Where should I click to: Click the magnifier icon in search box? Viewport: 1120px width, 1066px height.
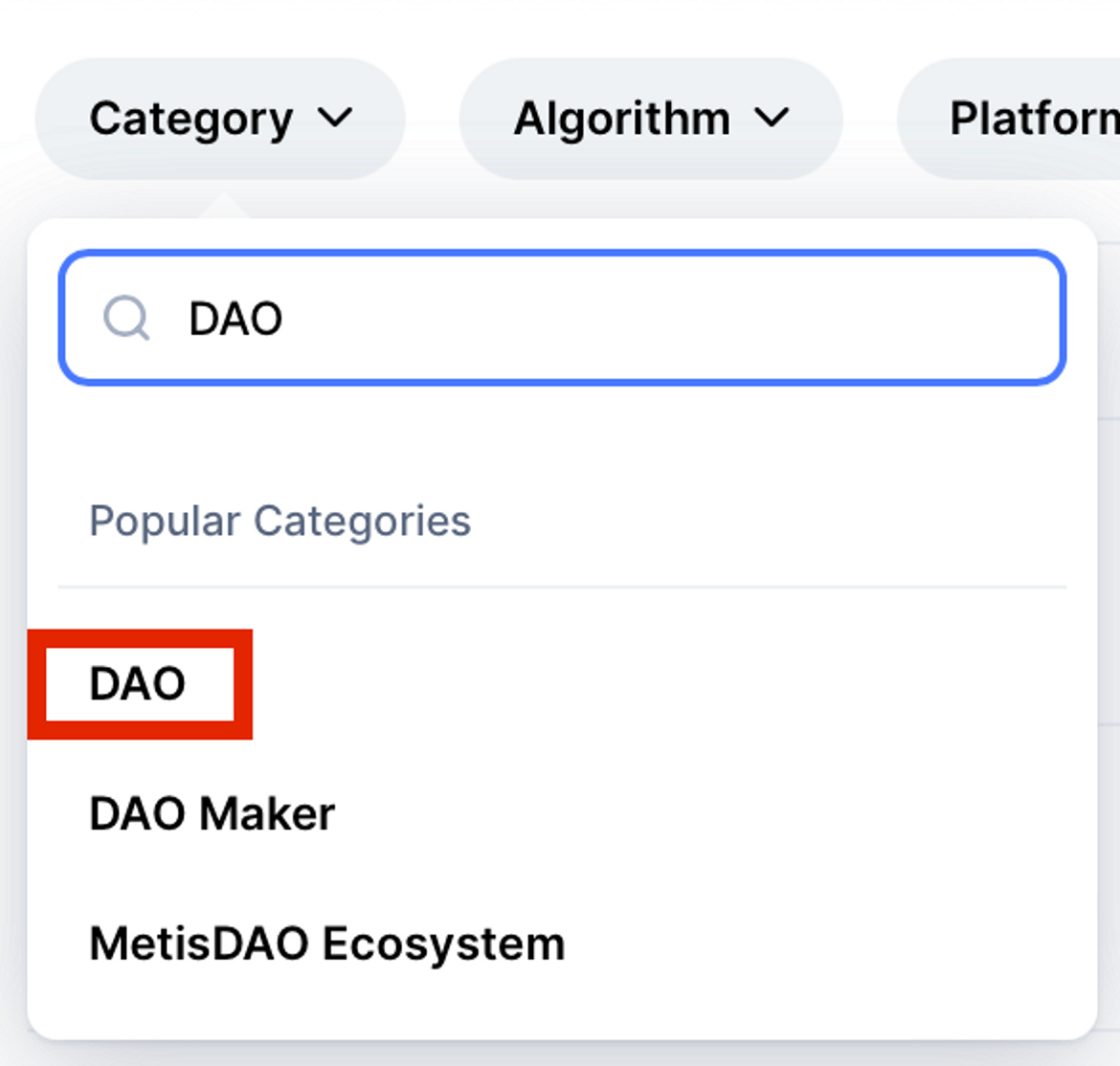tap(126, 318)
